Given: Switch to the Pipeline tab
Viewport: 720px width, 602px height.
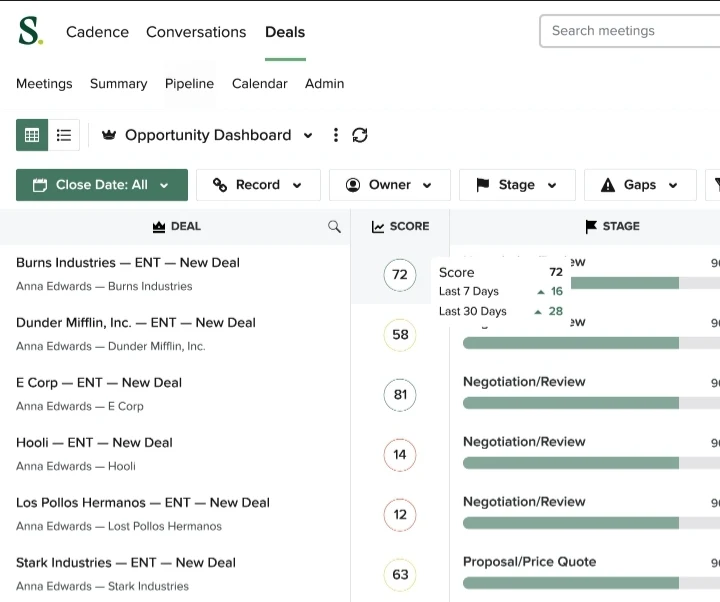Looking at the screenshot, I should pyautogui.click(x=189, y=84).
